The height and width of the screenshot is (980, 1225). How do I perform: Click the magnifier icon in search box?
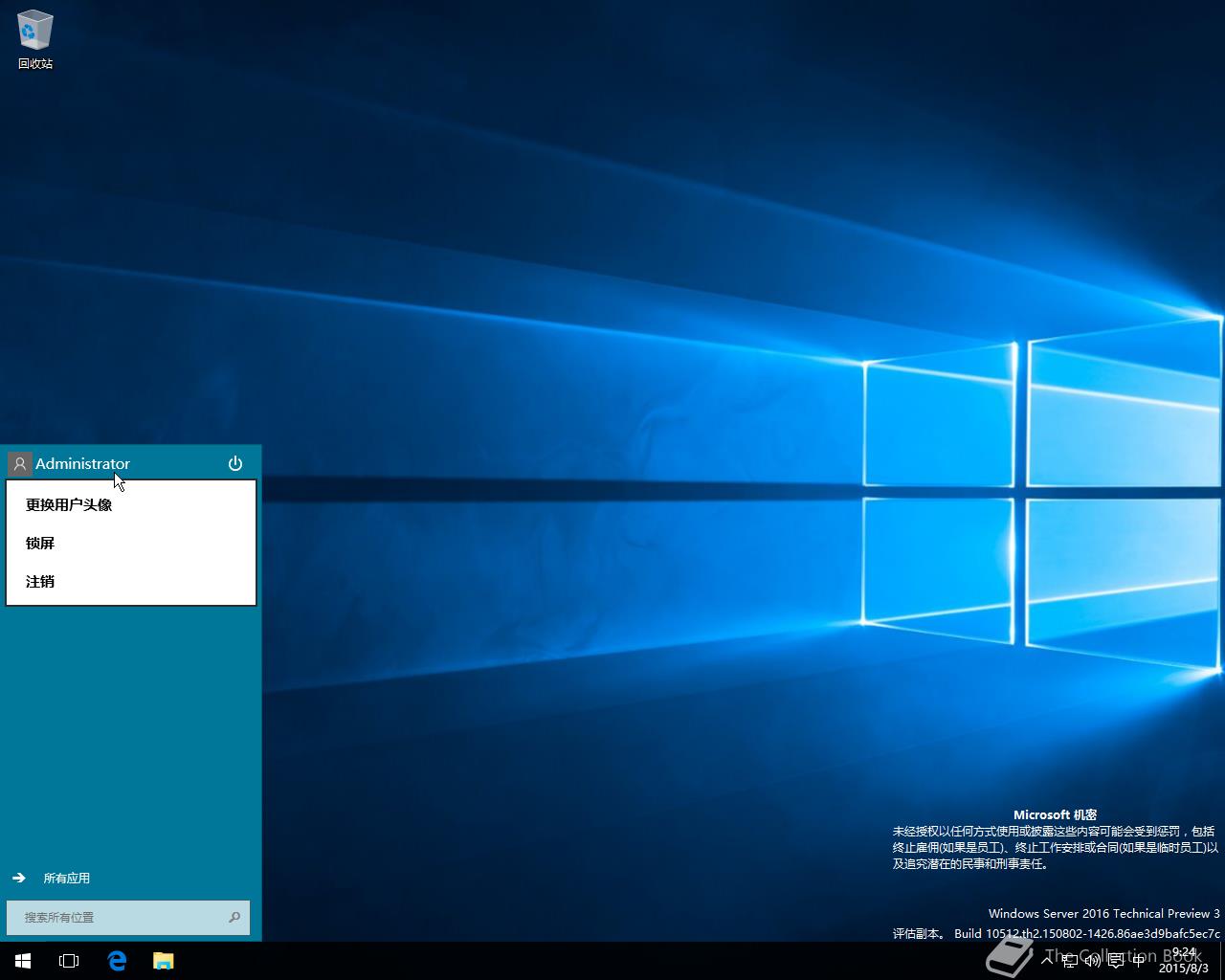(x=234, y=917)
